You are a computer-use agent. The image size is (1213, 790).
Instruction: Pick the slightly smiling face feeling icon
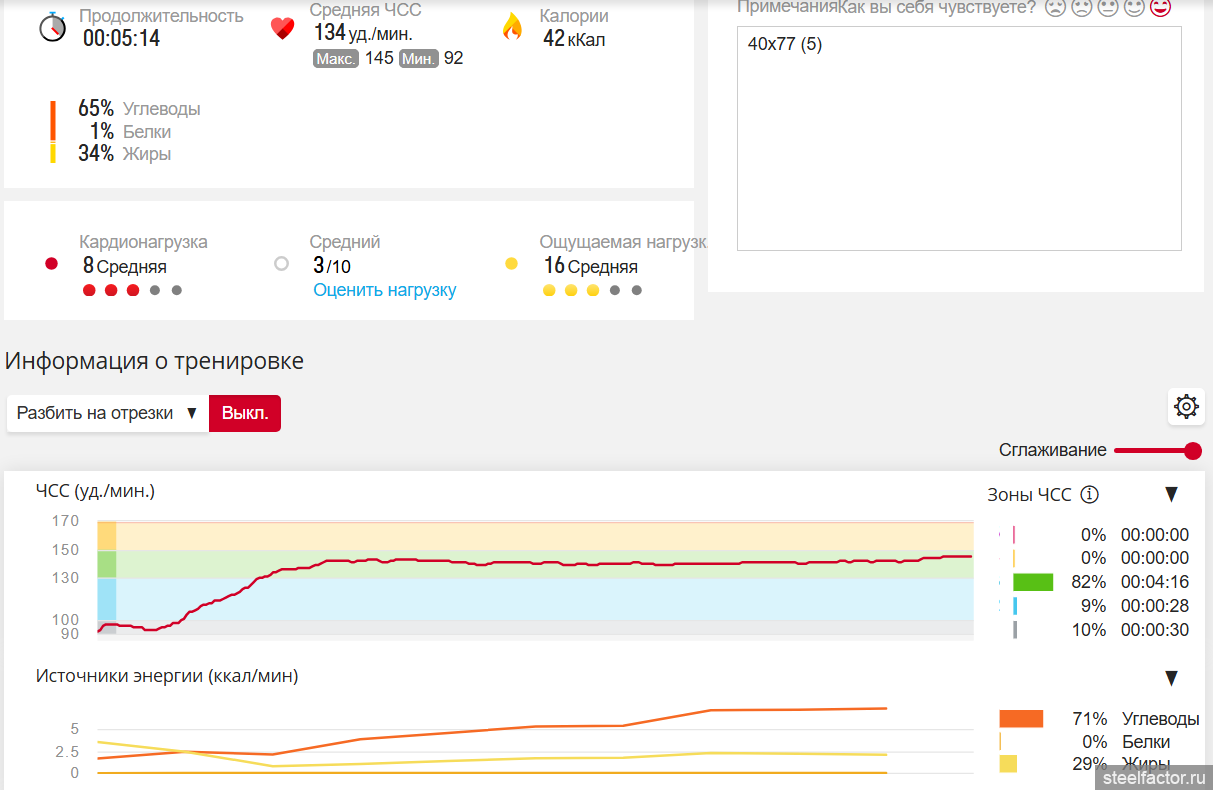(x=1133, y=8)
